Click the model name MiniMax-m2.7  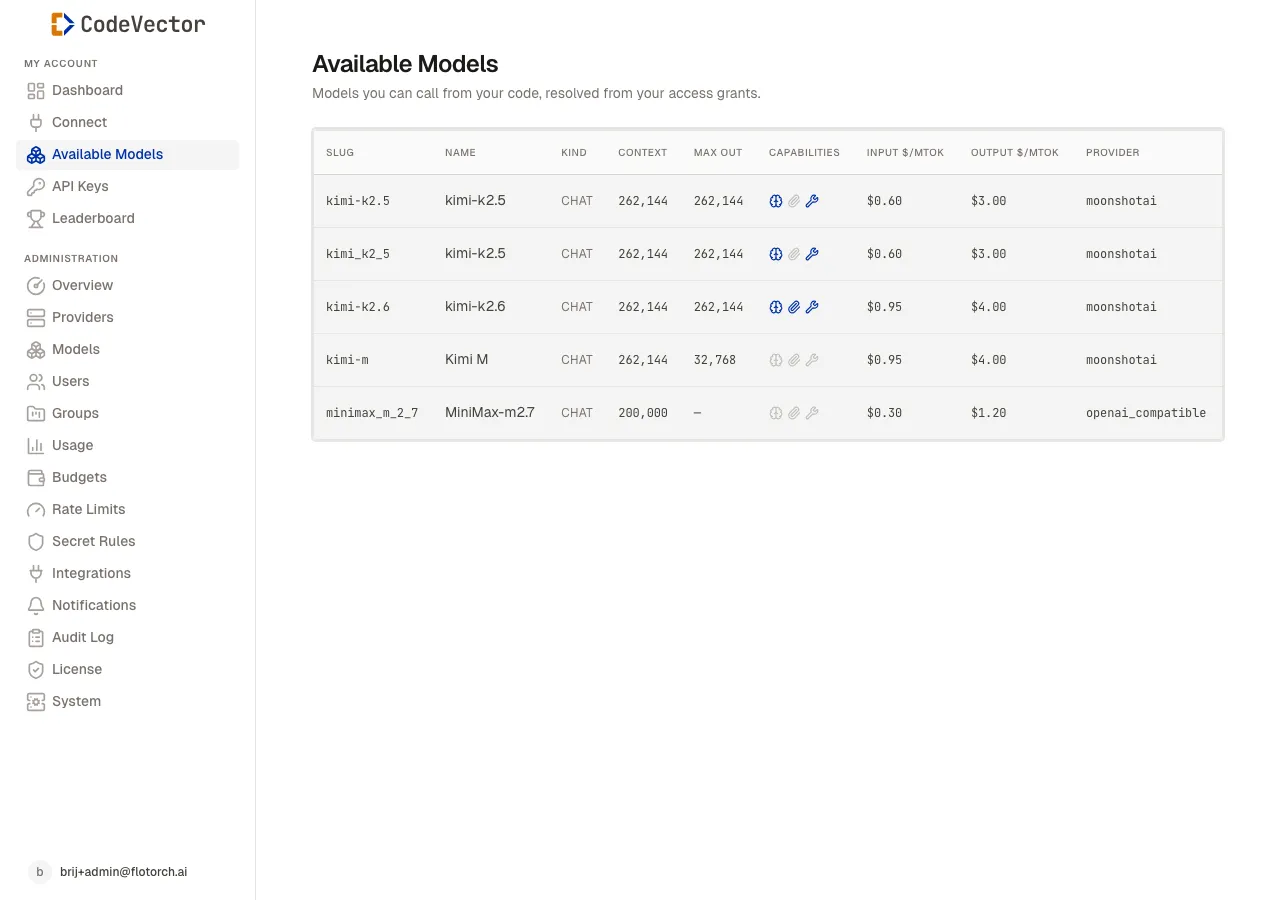[490, 412]
